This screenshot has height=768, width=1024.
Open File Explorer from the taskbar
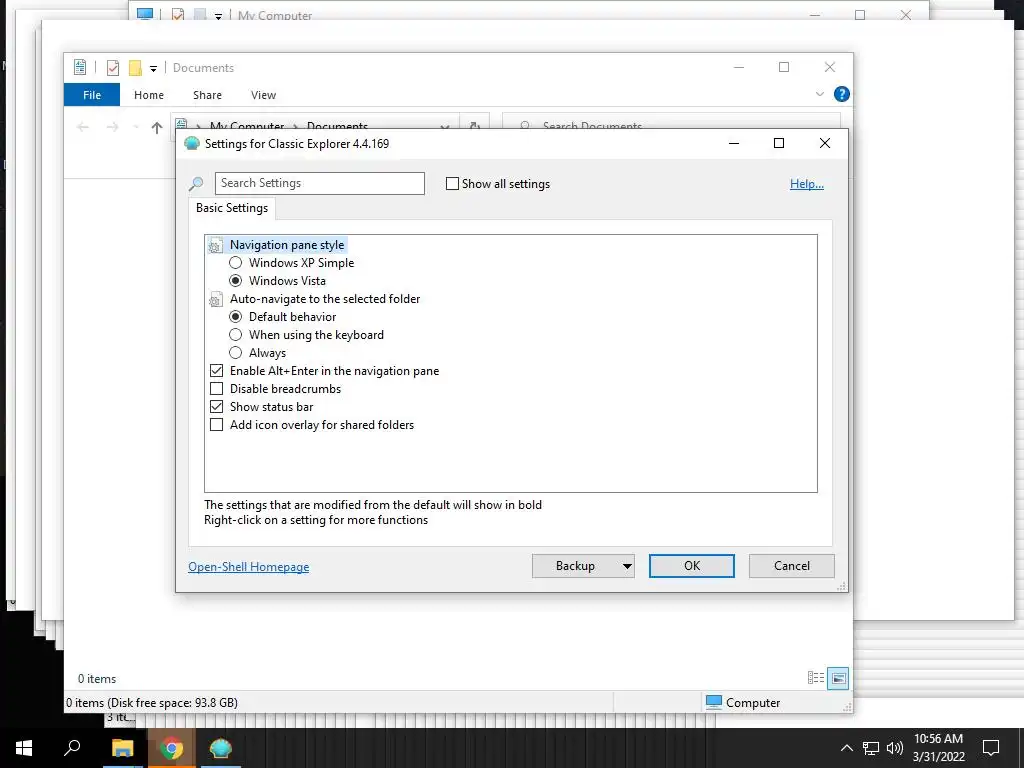pos(122,748)
